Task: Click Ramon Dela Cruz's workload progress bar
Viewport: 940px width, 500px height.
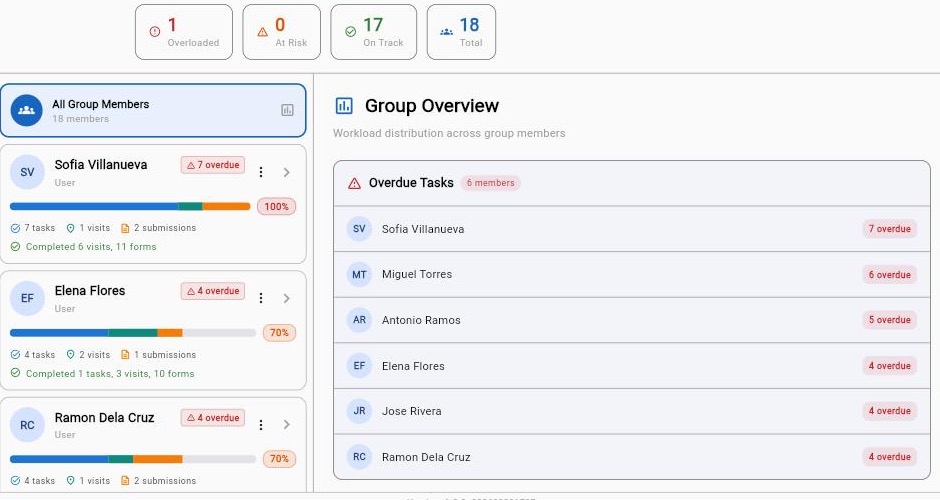Action: tap(133, 459)
